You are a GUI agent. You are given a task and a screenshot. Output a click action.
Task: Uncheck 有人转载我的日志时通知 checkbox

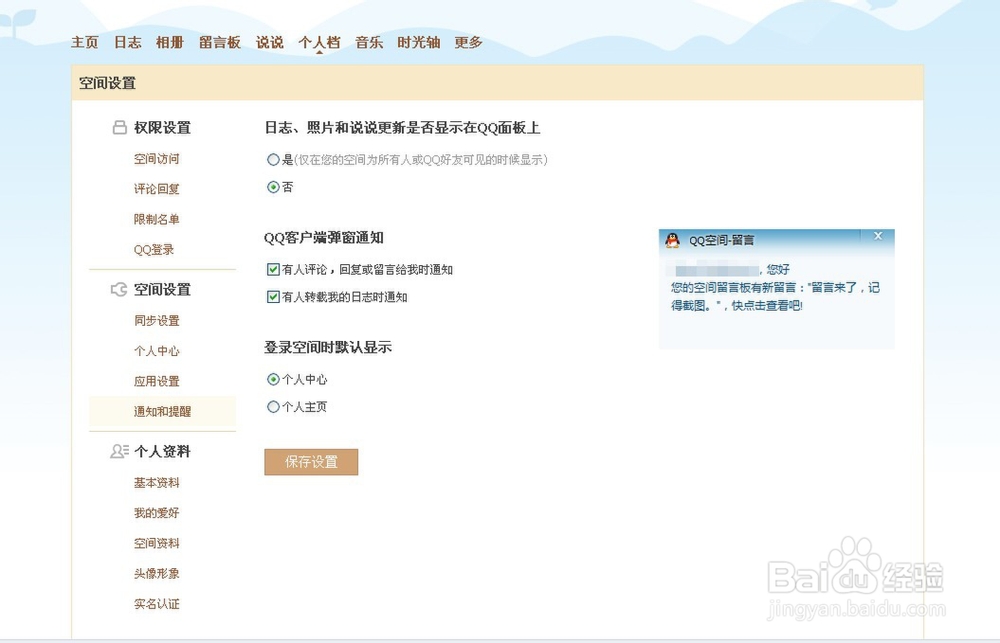tap(273, 297)
